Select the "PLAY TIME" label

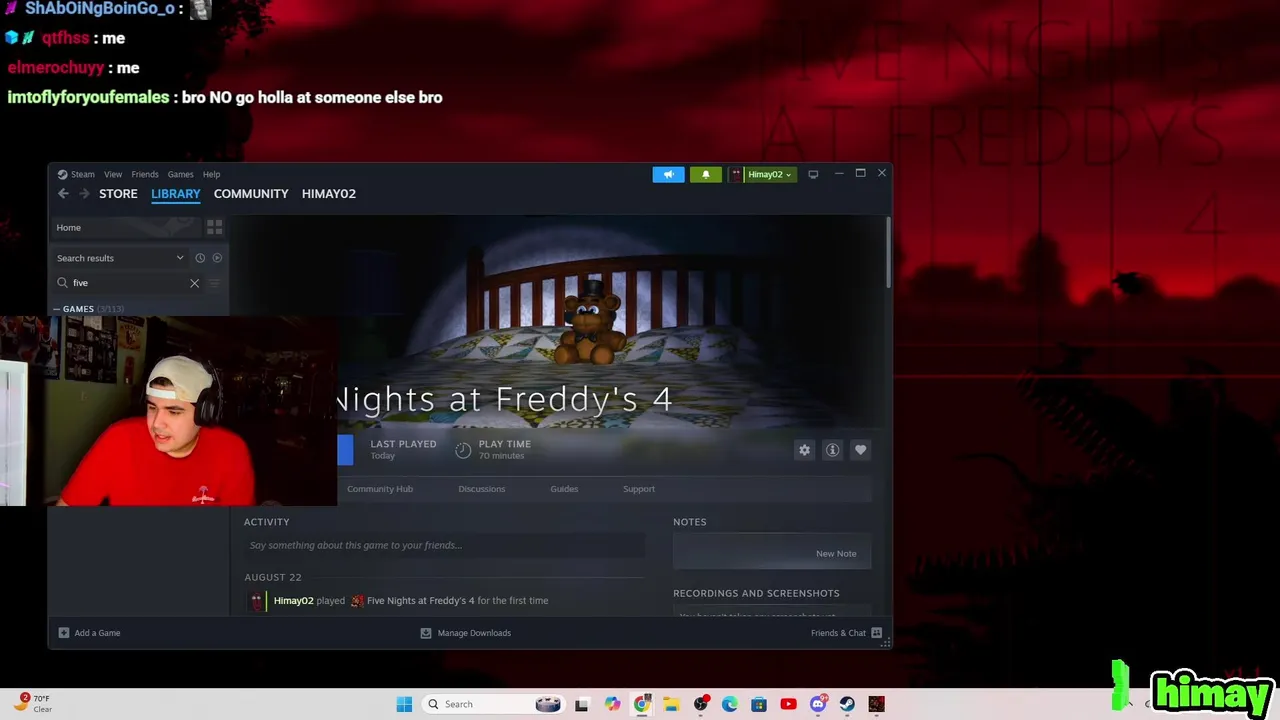(x=505, y=444)
